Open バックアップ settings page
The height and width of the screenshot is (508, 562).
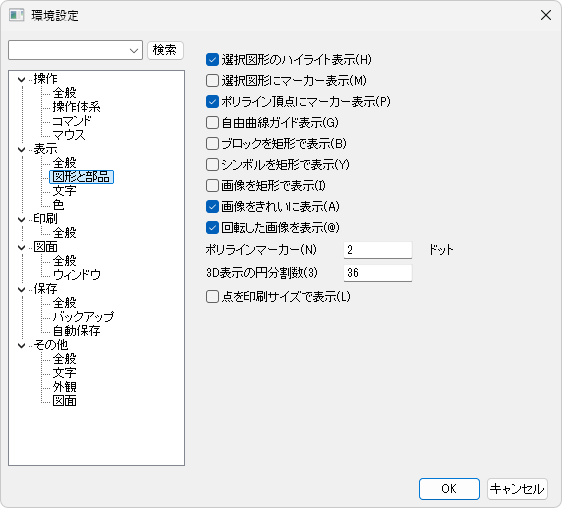tap(83, 317)
